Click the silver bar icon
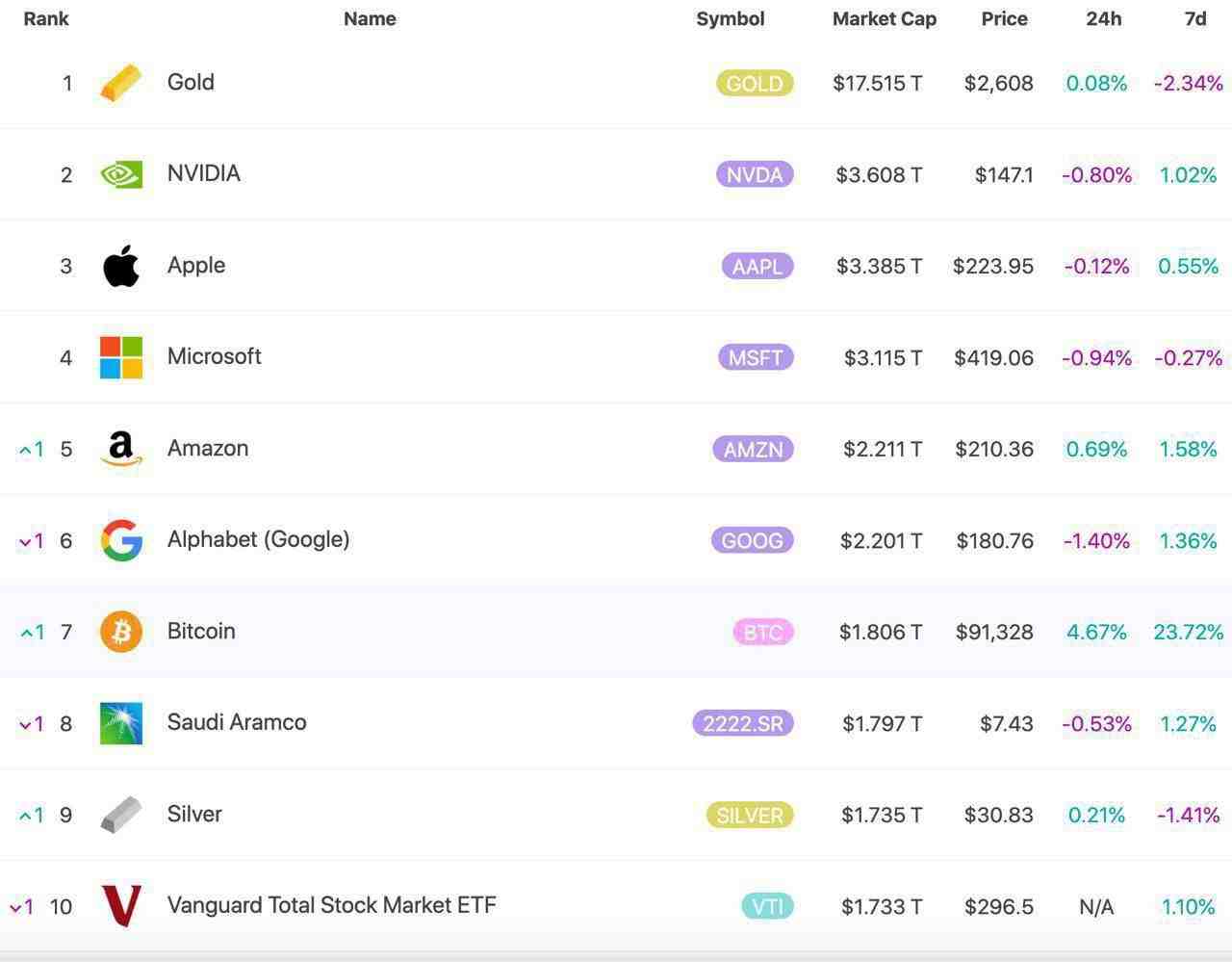This screenshot has height=962, width=1232. pyautogui.click(x=121, y=815)
